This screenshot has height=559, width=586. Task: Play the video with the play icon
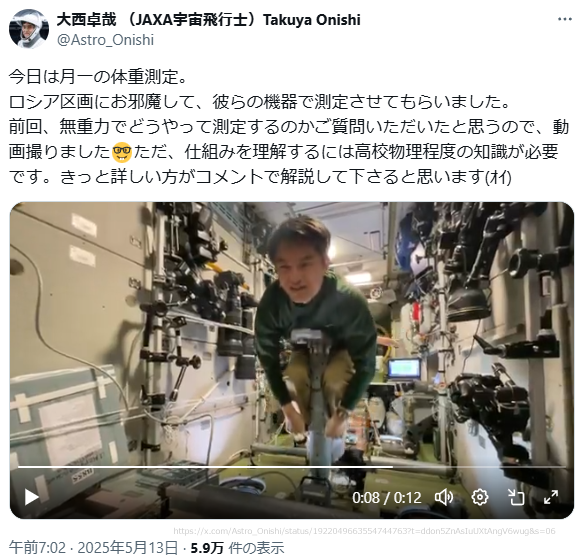coord(31,497)
